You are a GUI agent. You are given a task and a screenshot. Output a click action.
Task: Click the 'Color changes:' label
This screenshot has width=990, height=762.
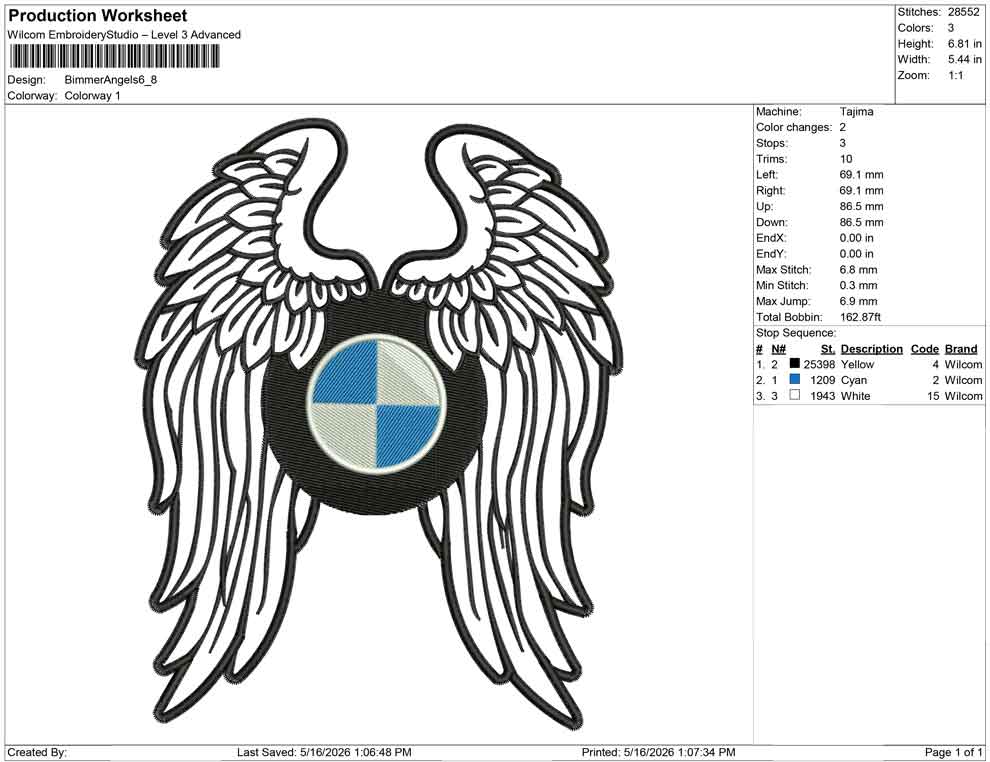(794, 128)
